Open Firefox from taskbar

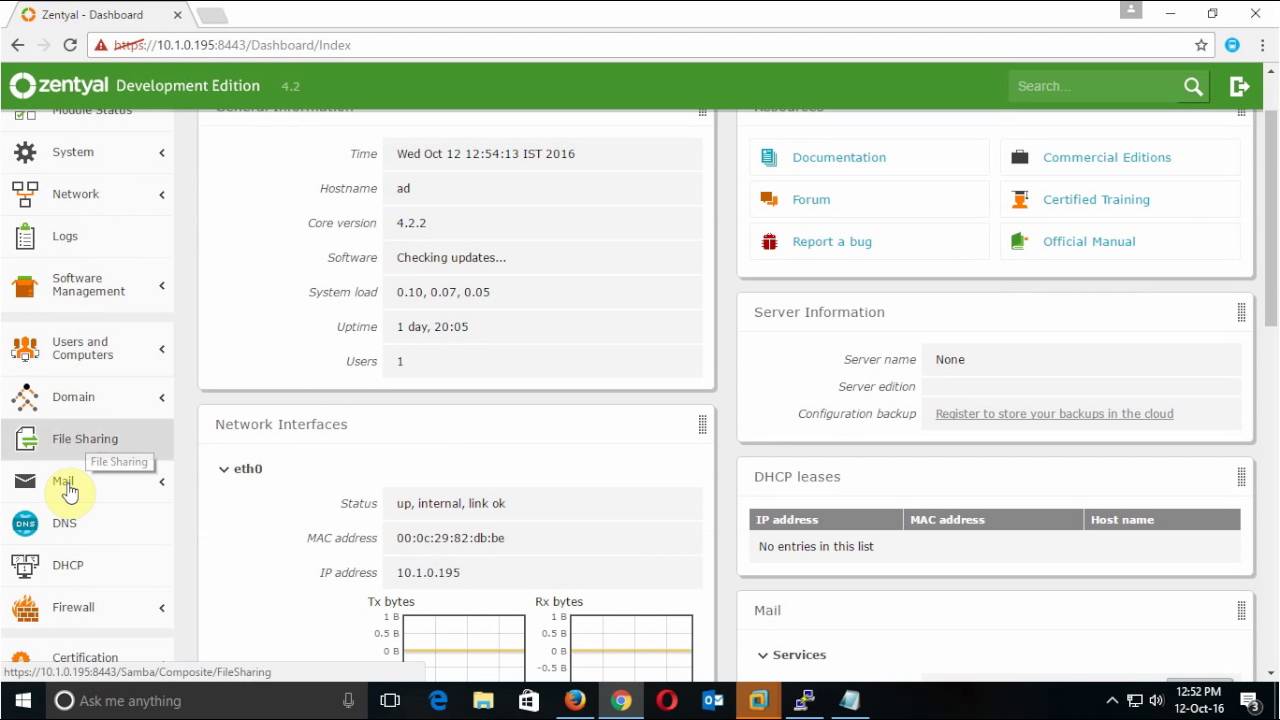click(575, 700)
